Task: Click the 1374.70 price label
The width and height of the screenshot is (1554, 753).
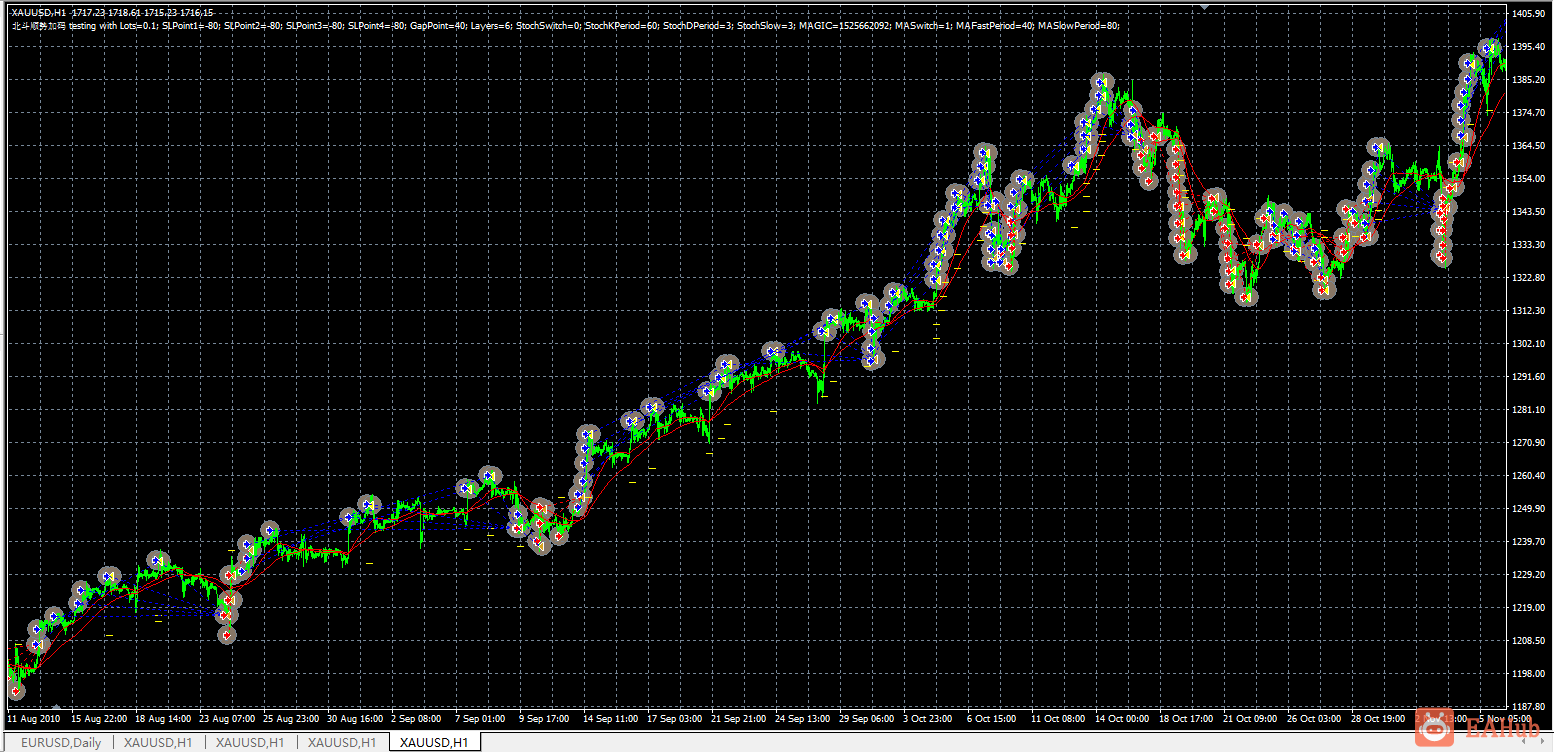Action: coord(1531,113)
